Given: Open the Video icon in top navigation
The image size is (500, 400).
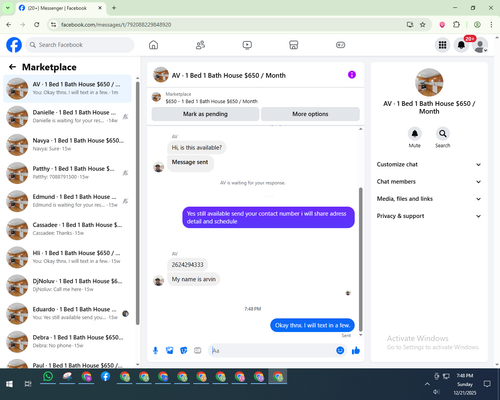Looking at the screenshot, I should tap(247, 45).
